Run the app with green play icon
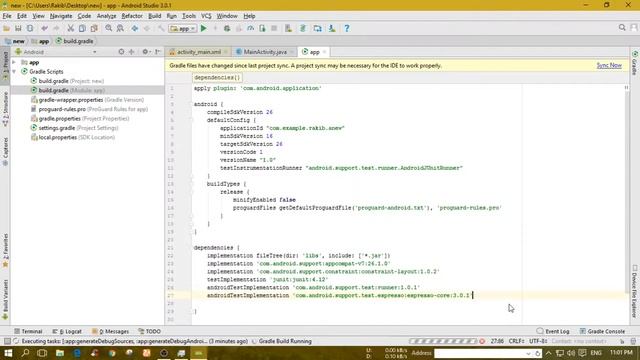 [x=204, y=29]
